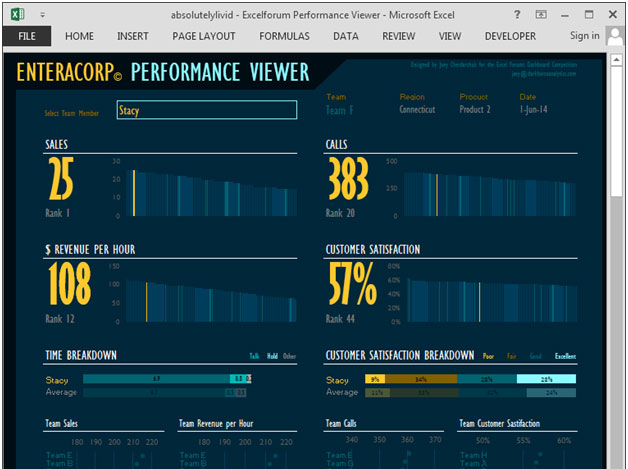Click the PERFORMANCE VIEWER title text
The height and width of the screenshot is (469, 628).
(220, 72)
